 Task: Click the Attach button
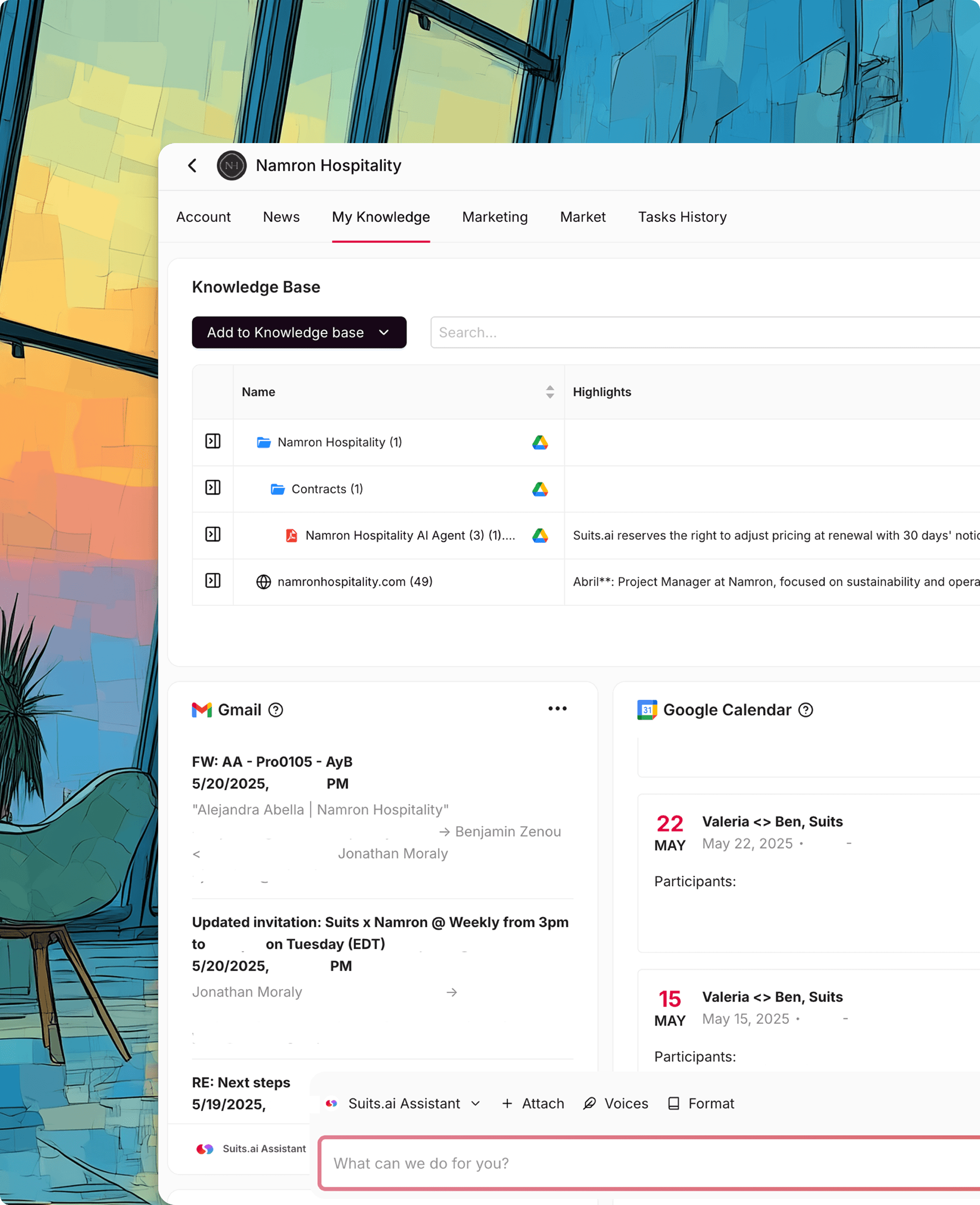533,1104
